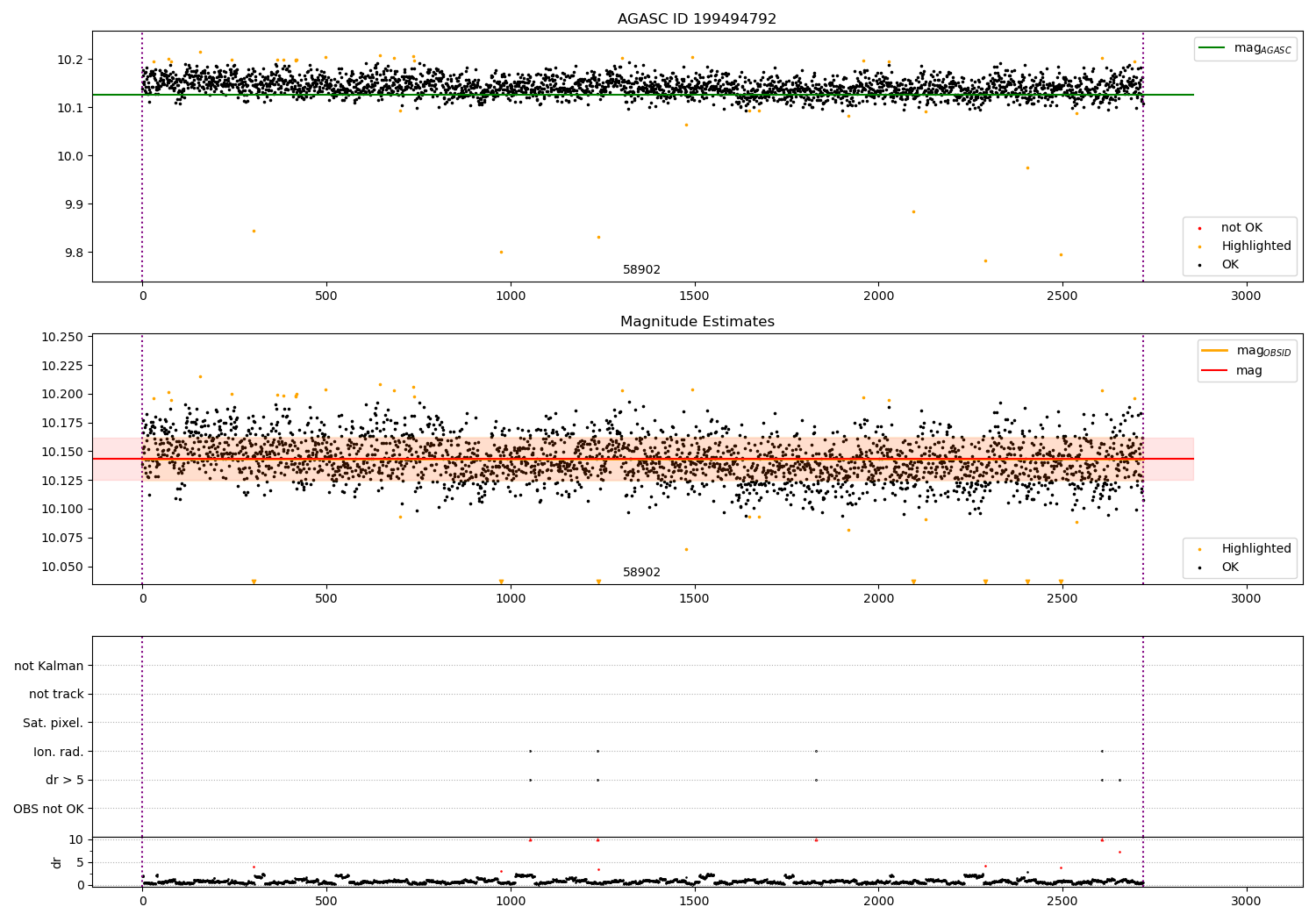
Task: Select the "not track" row label
Action: point(56,694)
